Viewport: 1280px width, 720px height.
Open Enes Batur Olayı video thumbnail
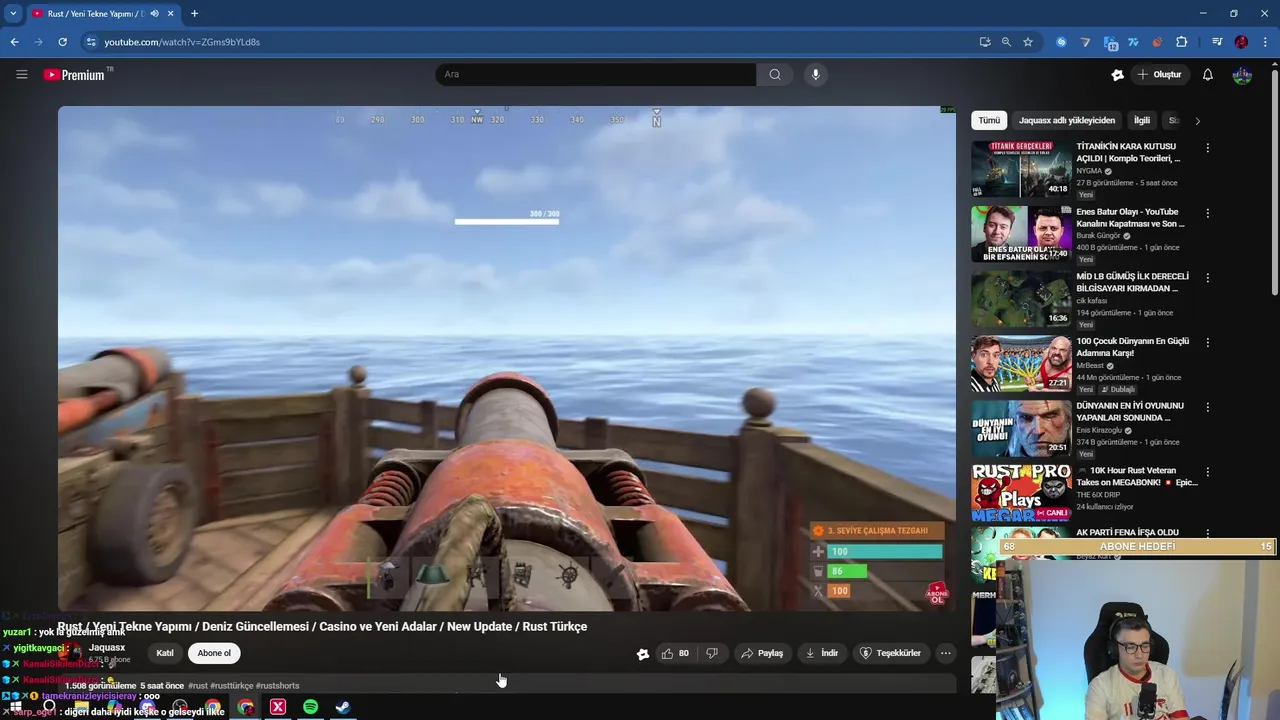point(1021,233)
